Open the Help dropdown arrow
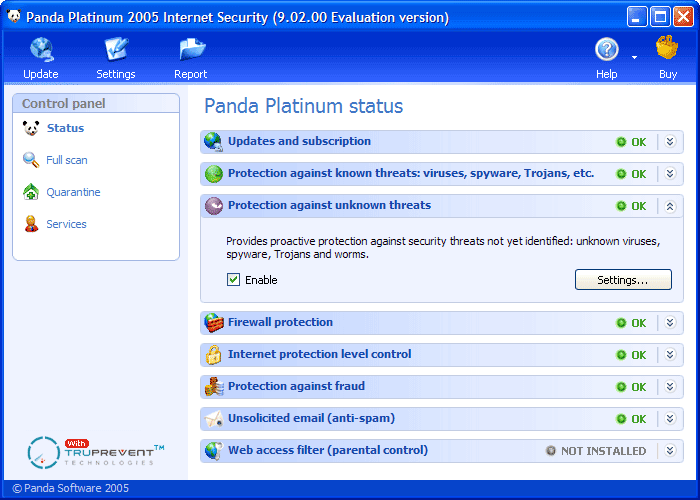This screenshot has width=700, height=500. [634, 57]
